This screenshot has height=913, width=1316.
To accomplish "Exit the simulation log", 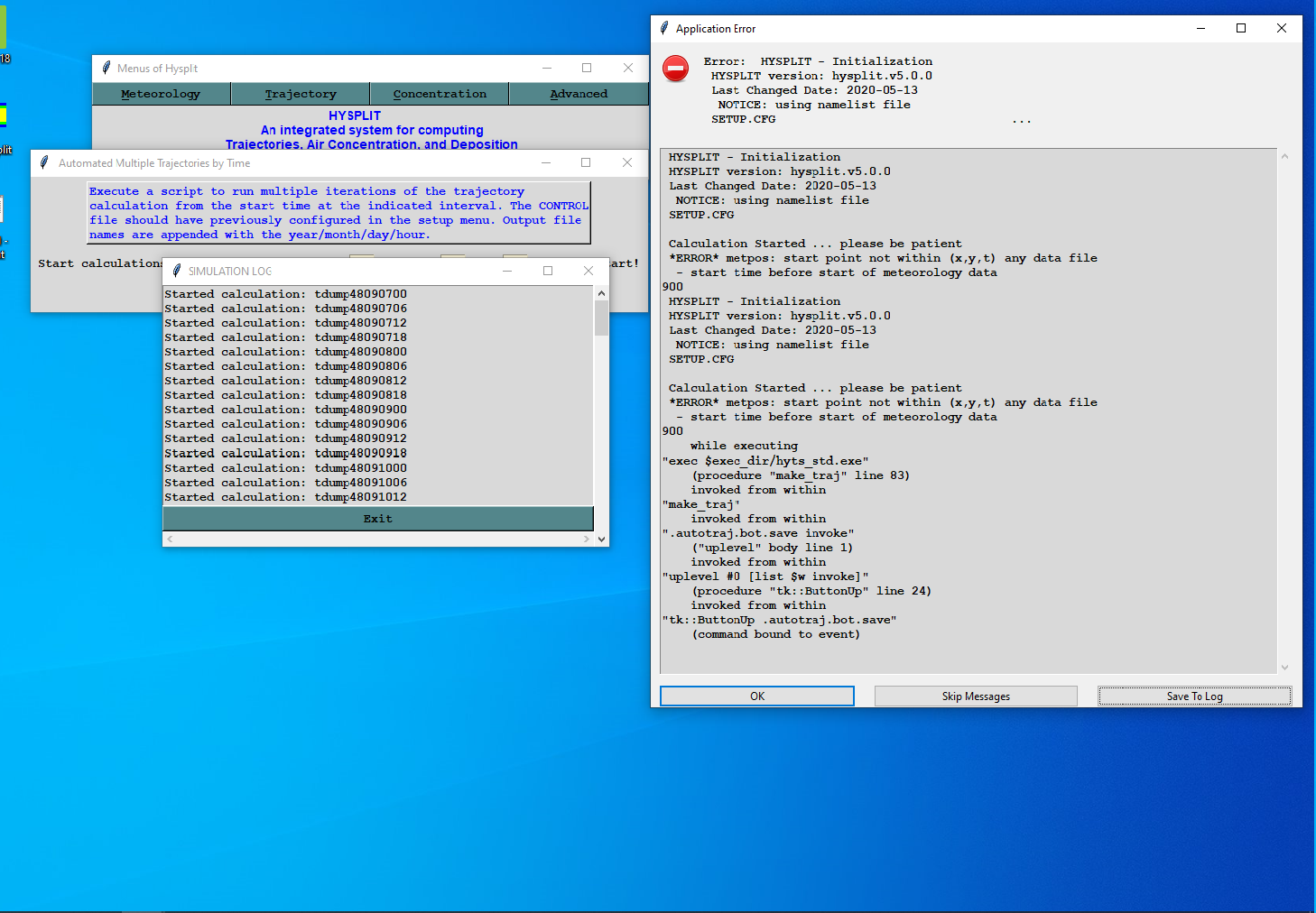I will click(378, 519).
